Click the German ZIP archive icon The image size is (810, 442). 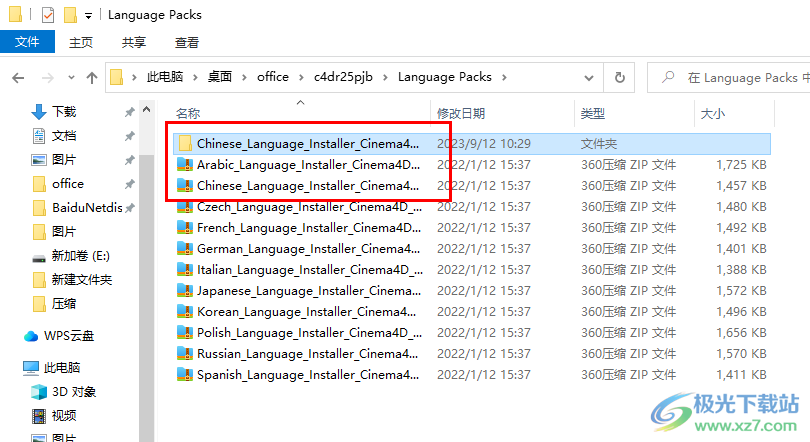(x=184, y=249)
